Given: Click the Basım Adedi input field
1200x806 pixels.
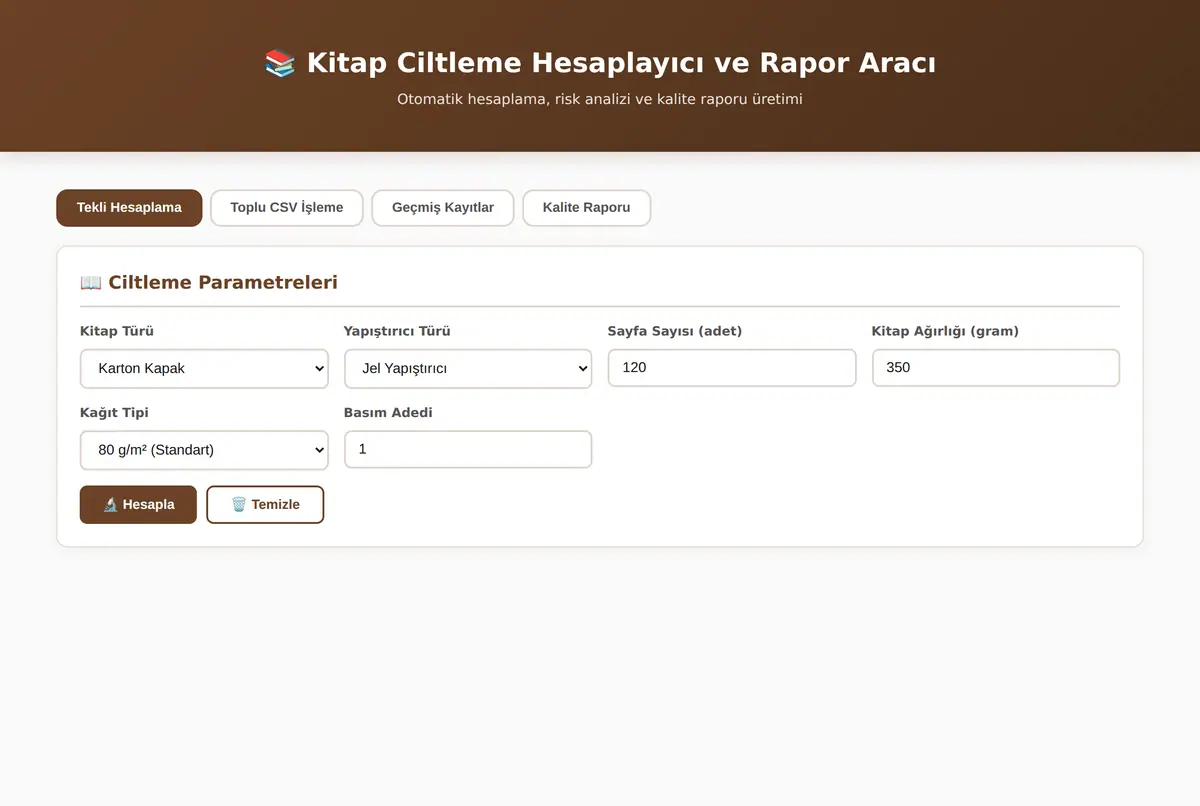Looking at the screenshot, I should (x=468, y=450).
